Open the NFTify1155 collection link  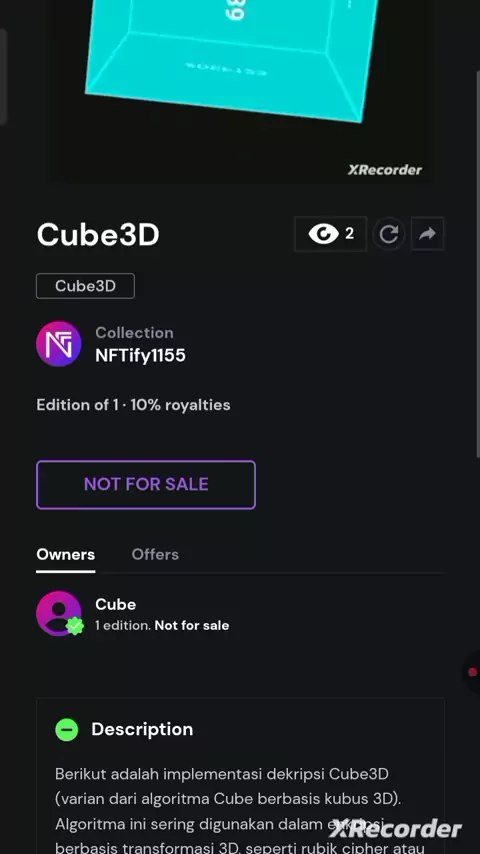click(x=141, y=356)
